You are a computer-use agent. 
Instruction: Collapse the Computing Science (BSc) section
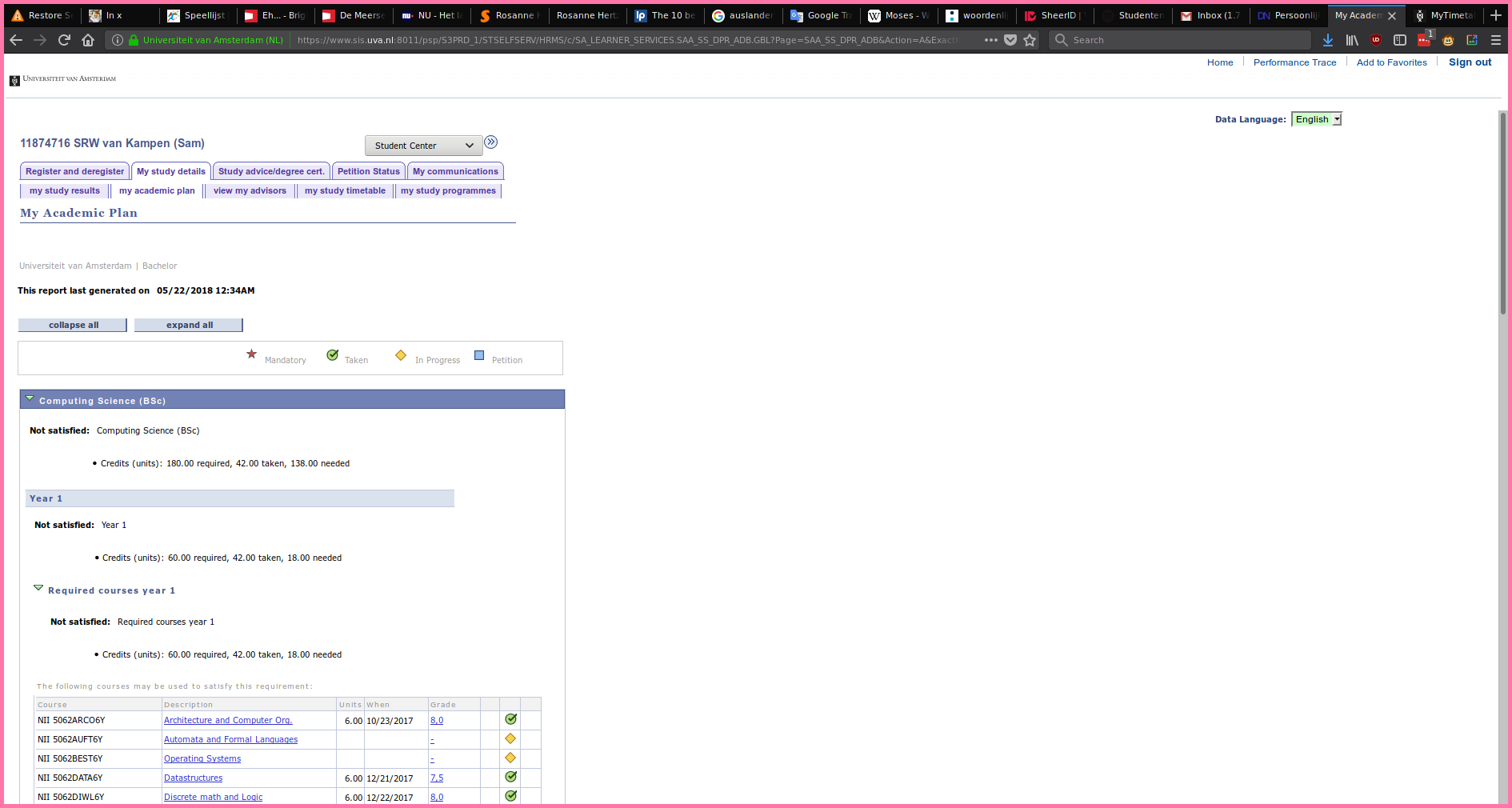click(30, 398)
